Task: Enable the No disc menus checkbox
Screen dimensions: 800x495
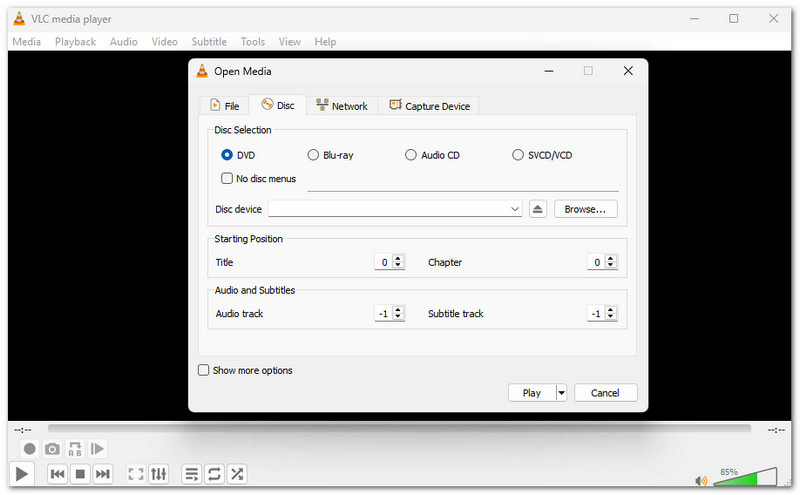Action: point(227,178)
